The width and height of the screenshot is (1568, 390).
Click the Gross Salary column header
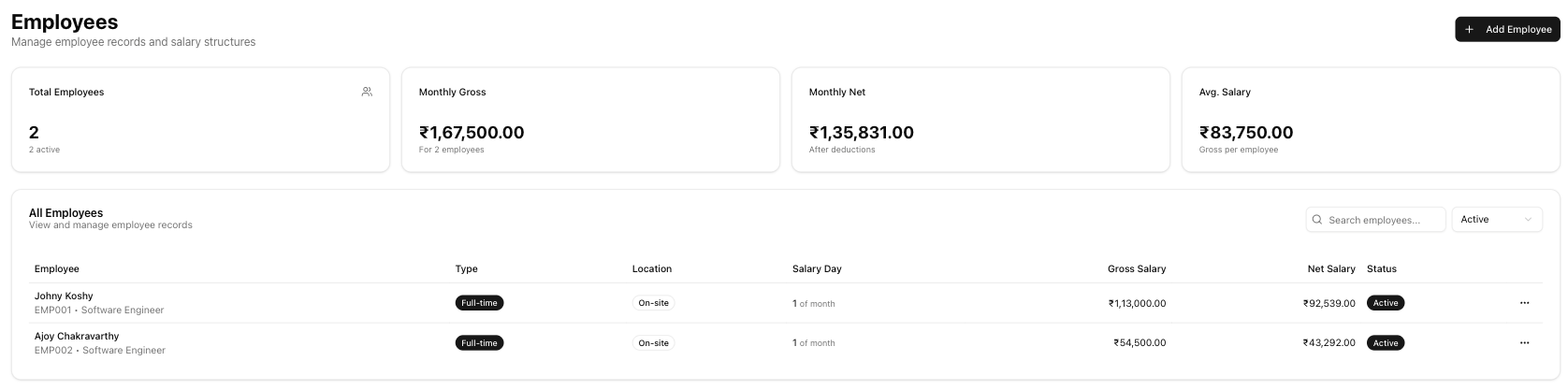click(x=1136, y=268)
